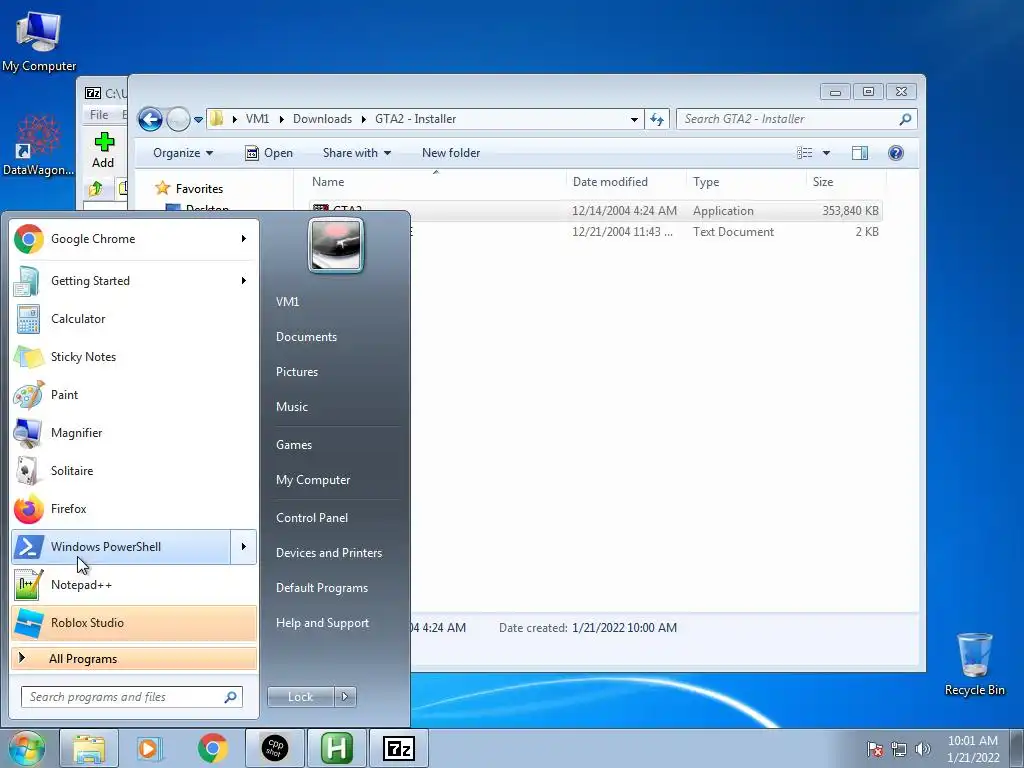
Task: Open the address bar history dropdown
Action: [x=634, y=120]
